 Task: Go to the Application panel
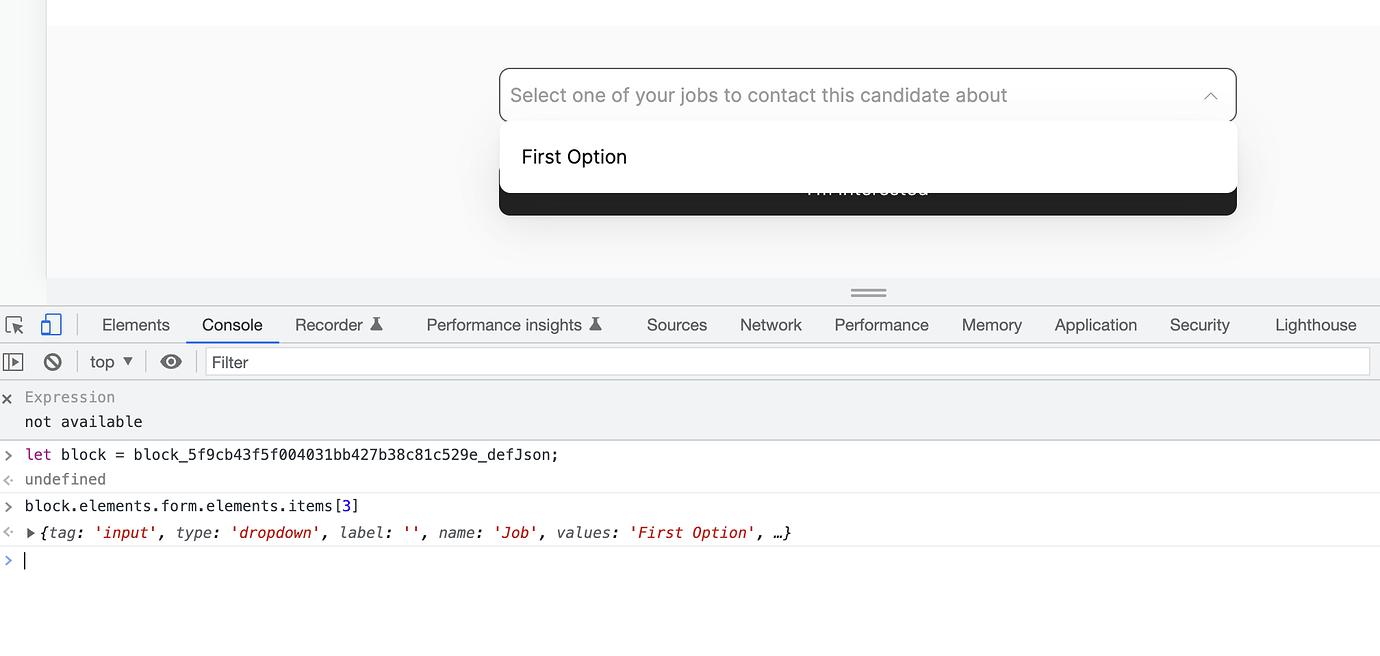(1095, 324)
